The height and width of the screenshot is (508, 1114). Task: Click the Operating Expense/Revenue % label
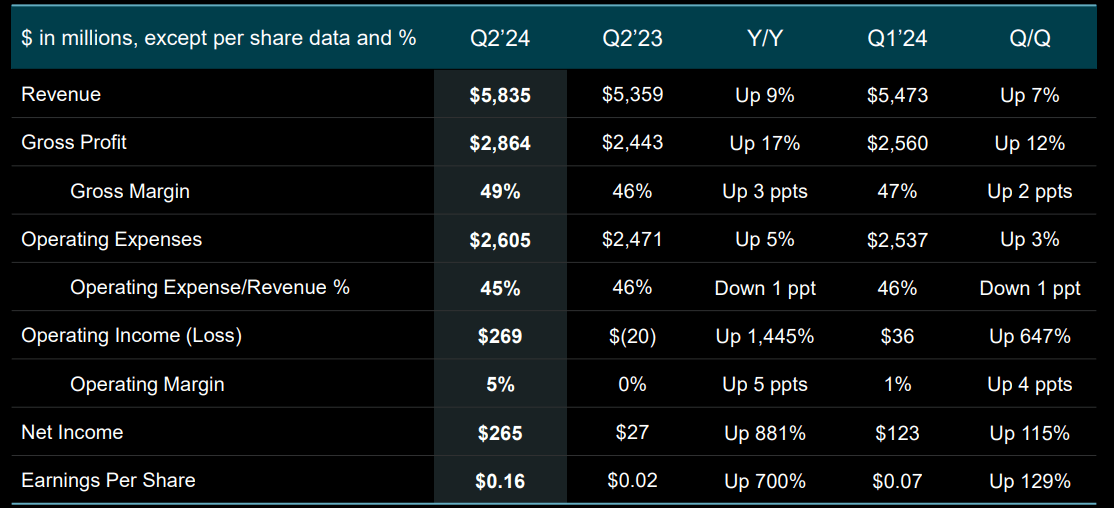coord(210,288)
